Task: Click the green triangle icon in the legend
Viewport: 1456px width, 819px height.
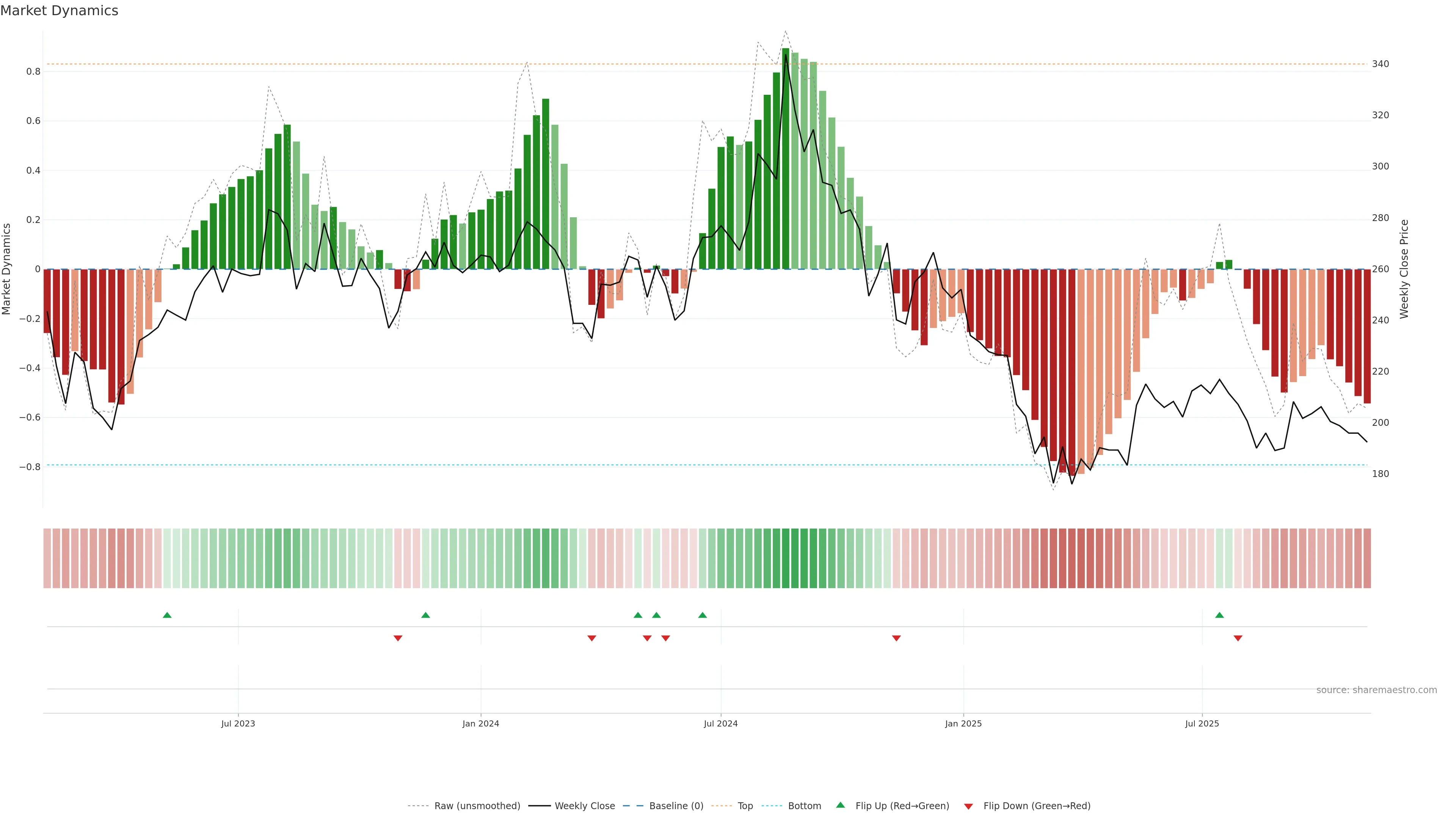Action: pyautogui.click(x=841, y=805)
